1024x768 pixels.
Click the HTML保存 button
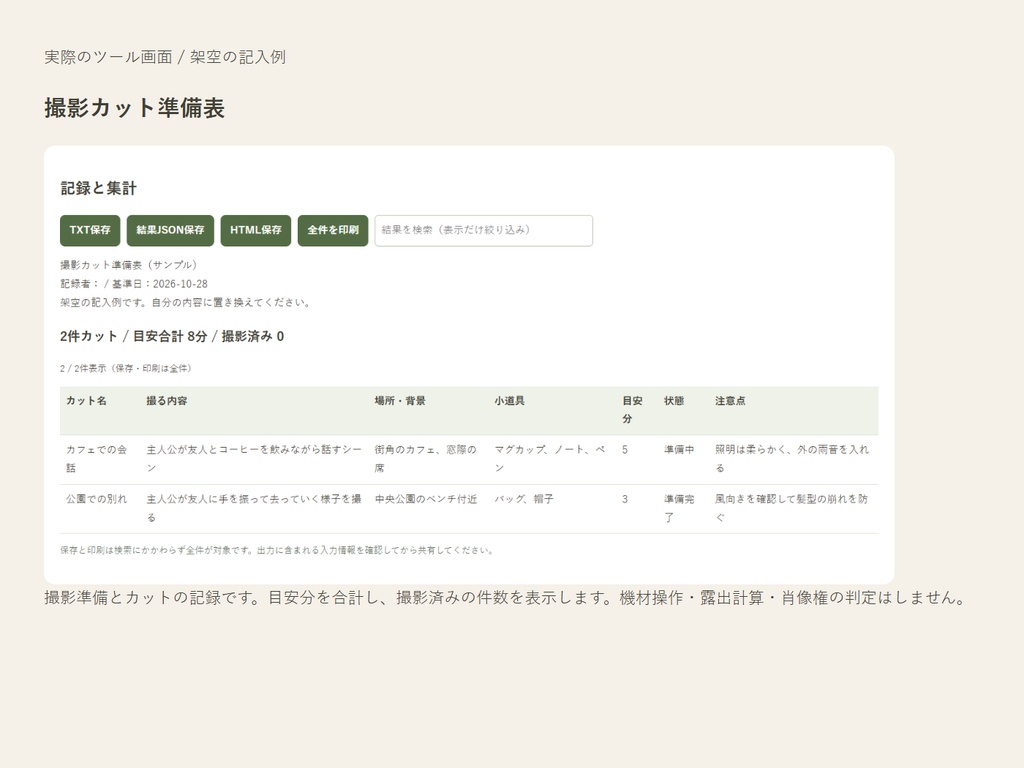click(256, 231)
